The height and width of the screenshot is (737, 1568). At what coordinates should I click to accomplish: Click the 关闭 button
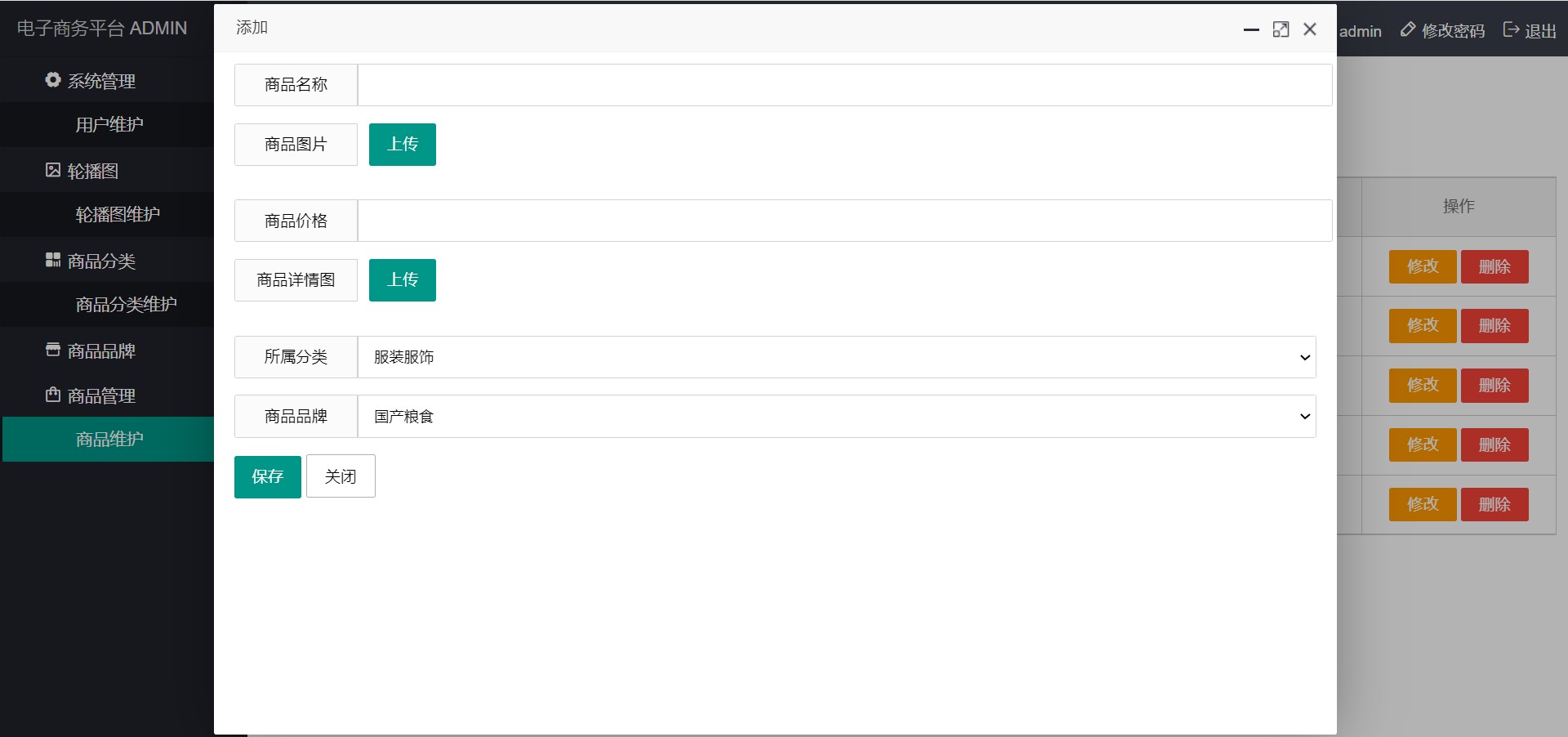[x=341, y=476]
